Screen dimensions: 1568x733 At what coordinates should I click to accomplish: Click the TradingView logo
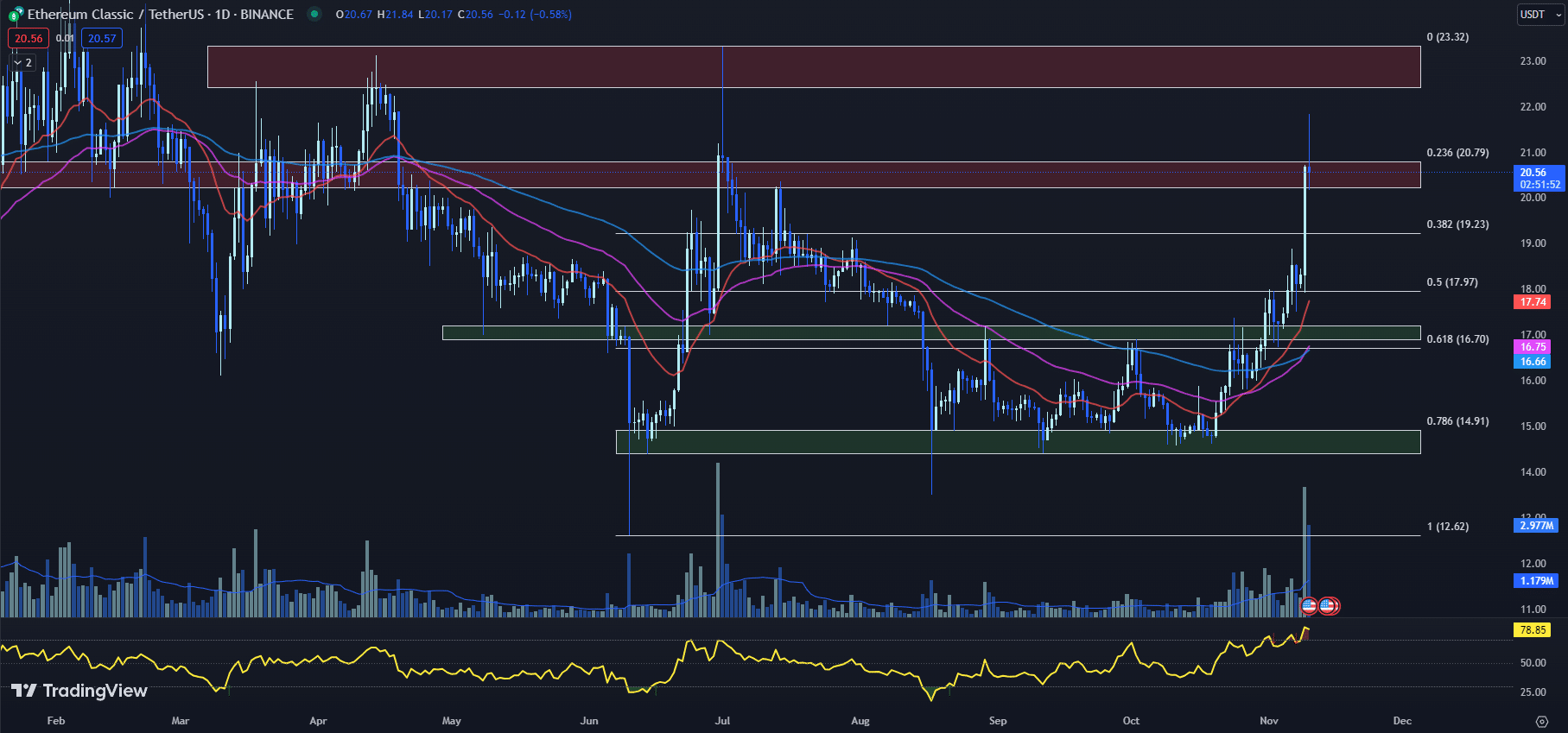coord(79,691)
